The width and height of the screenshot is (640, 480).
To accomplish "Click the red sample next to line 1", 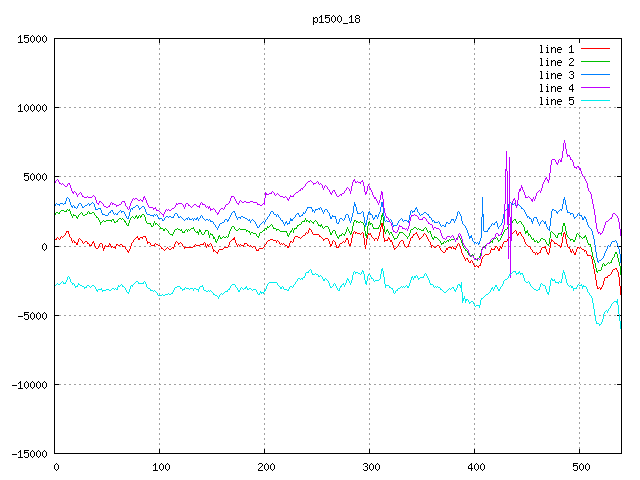I will (x=595, y=49).
